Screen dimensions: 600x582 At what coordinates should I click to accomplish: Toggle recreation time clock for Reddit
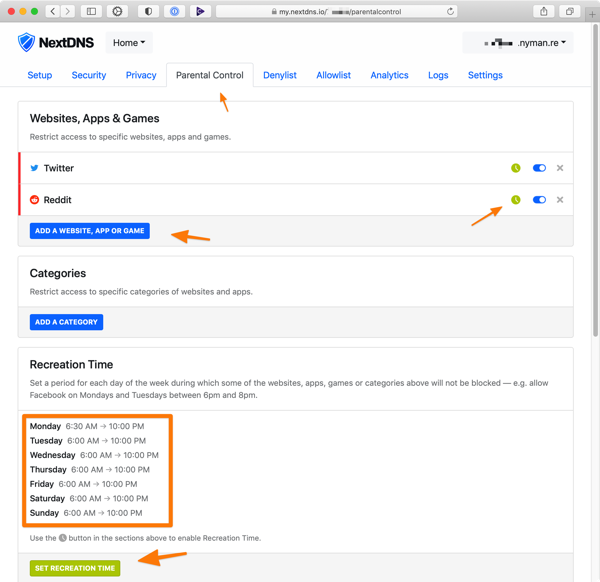pyautogui.click(x=516, y=200)
